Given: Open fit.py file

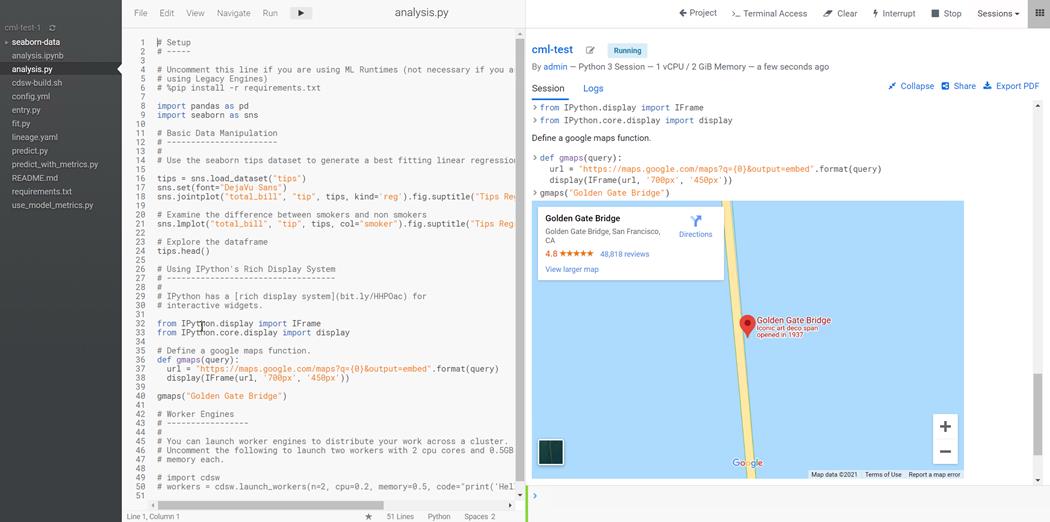Looking at the screenshot, I should pos(21,124).
